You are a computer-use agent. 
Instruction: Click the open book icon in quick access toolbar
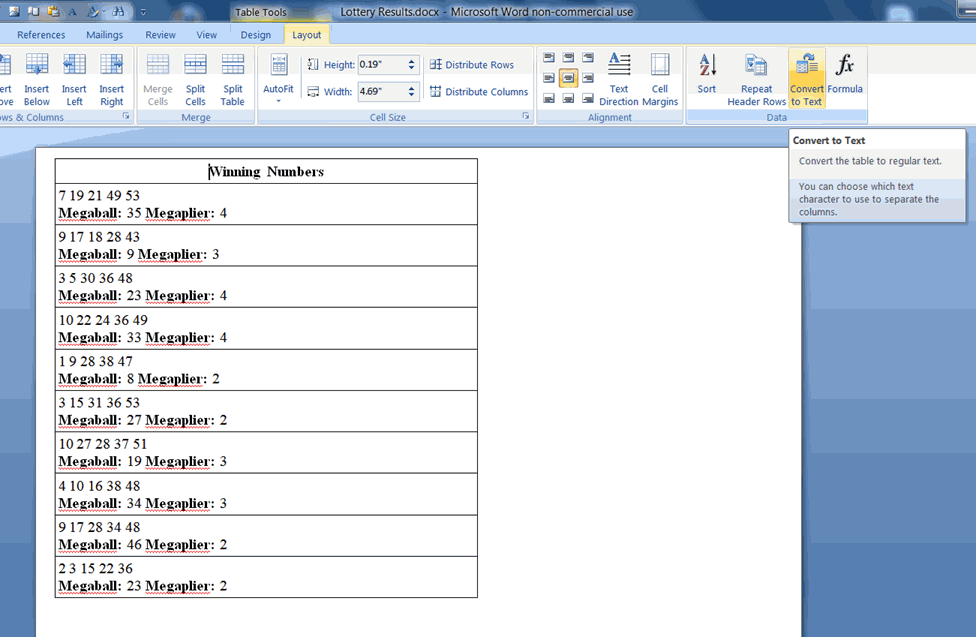click(x=33, y=11)
